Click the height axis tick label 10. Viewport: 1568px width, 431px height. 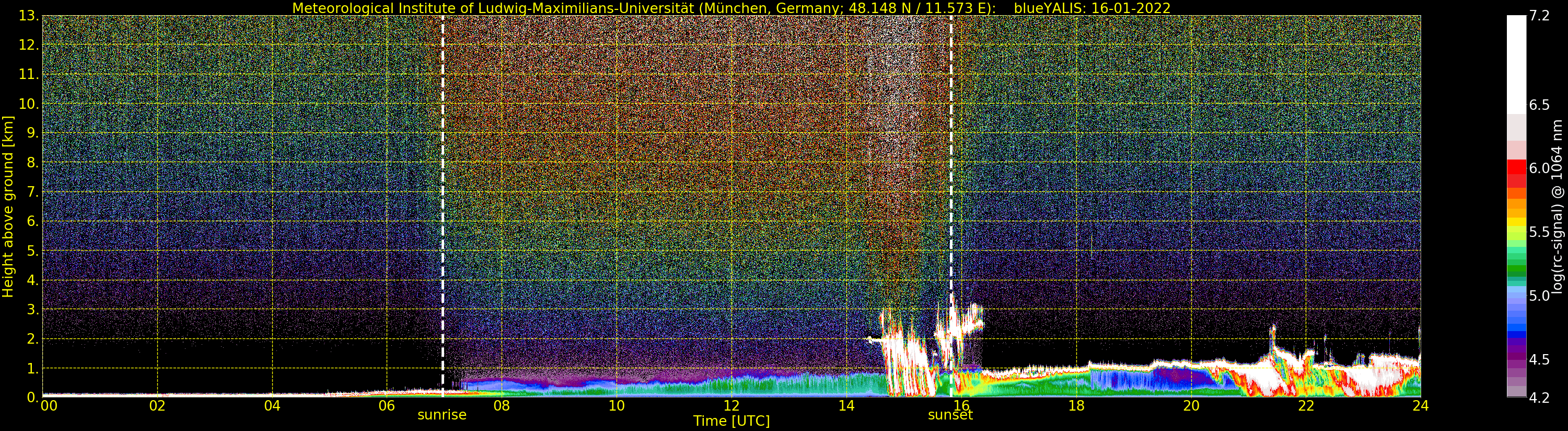[28, 104]
